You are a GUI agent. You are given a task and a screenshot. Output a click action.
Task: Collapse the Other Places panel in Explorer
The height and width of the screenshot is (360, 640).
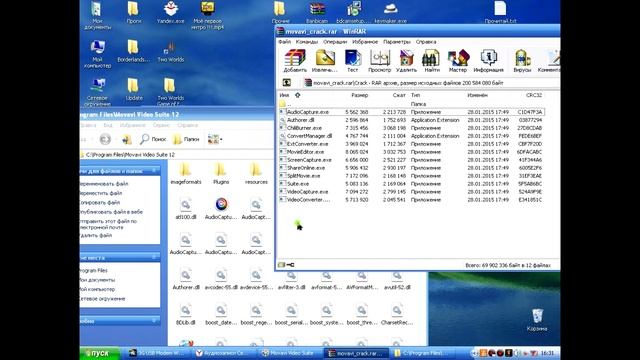pyautogui.click(x=154, y=257)
